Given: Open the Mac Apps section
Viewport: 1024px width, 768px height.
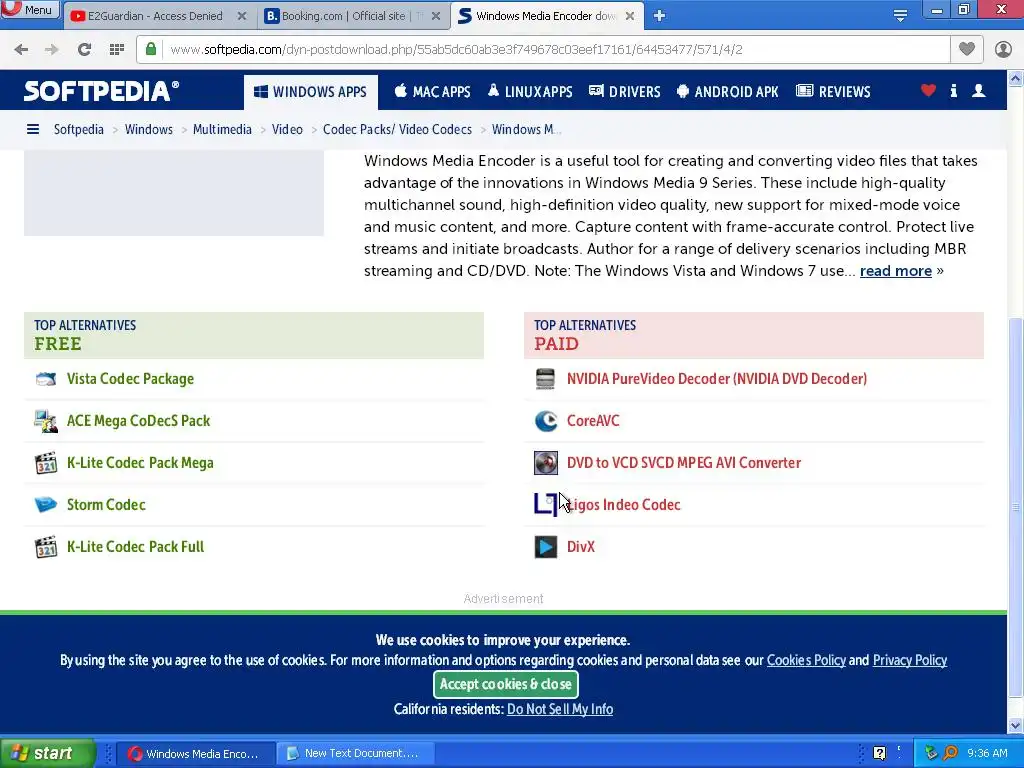Looking at the screenshot, I should click(x=432, y=92).
